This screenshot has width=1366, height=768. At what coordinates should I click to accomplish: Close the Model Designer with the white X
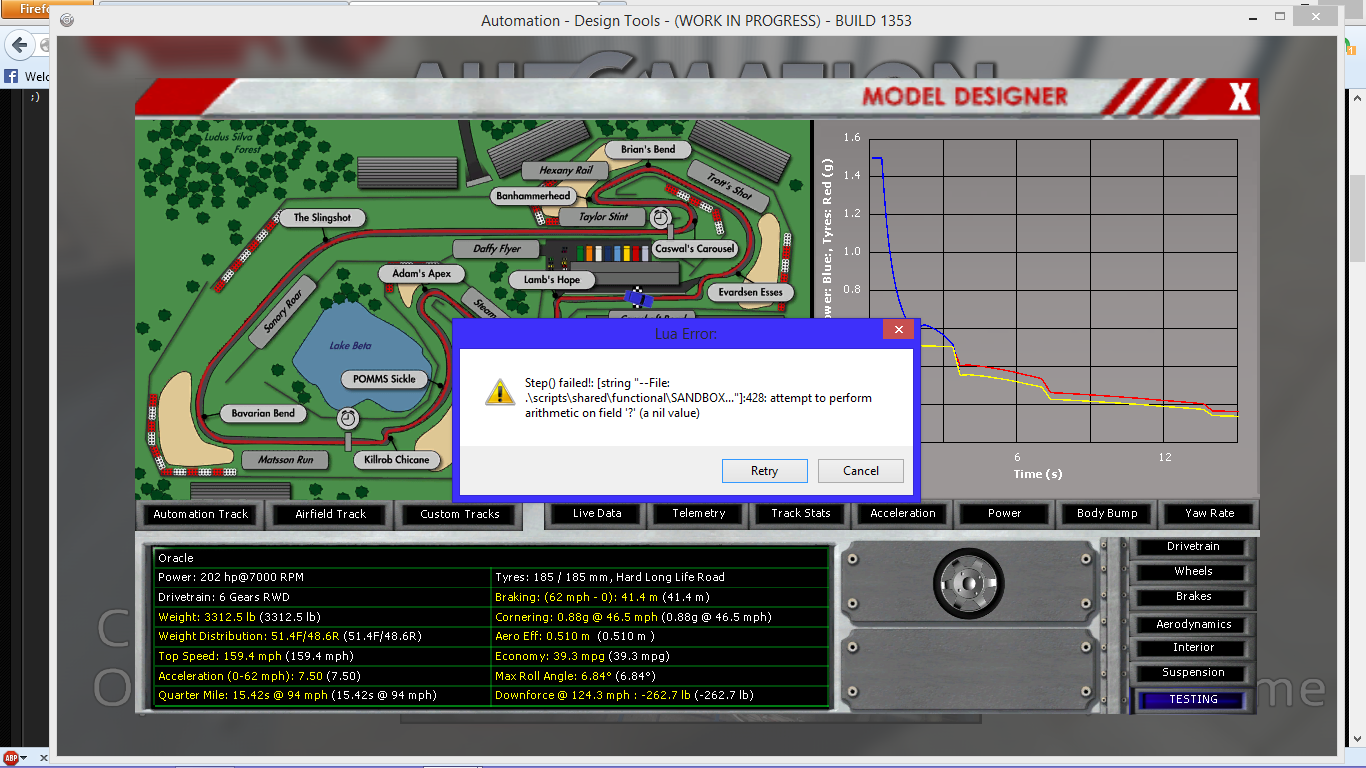pyautogui.click(x=1239, y=97)
